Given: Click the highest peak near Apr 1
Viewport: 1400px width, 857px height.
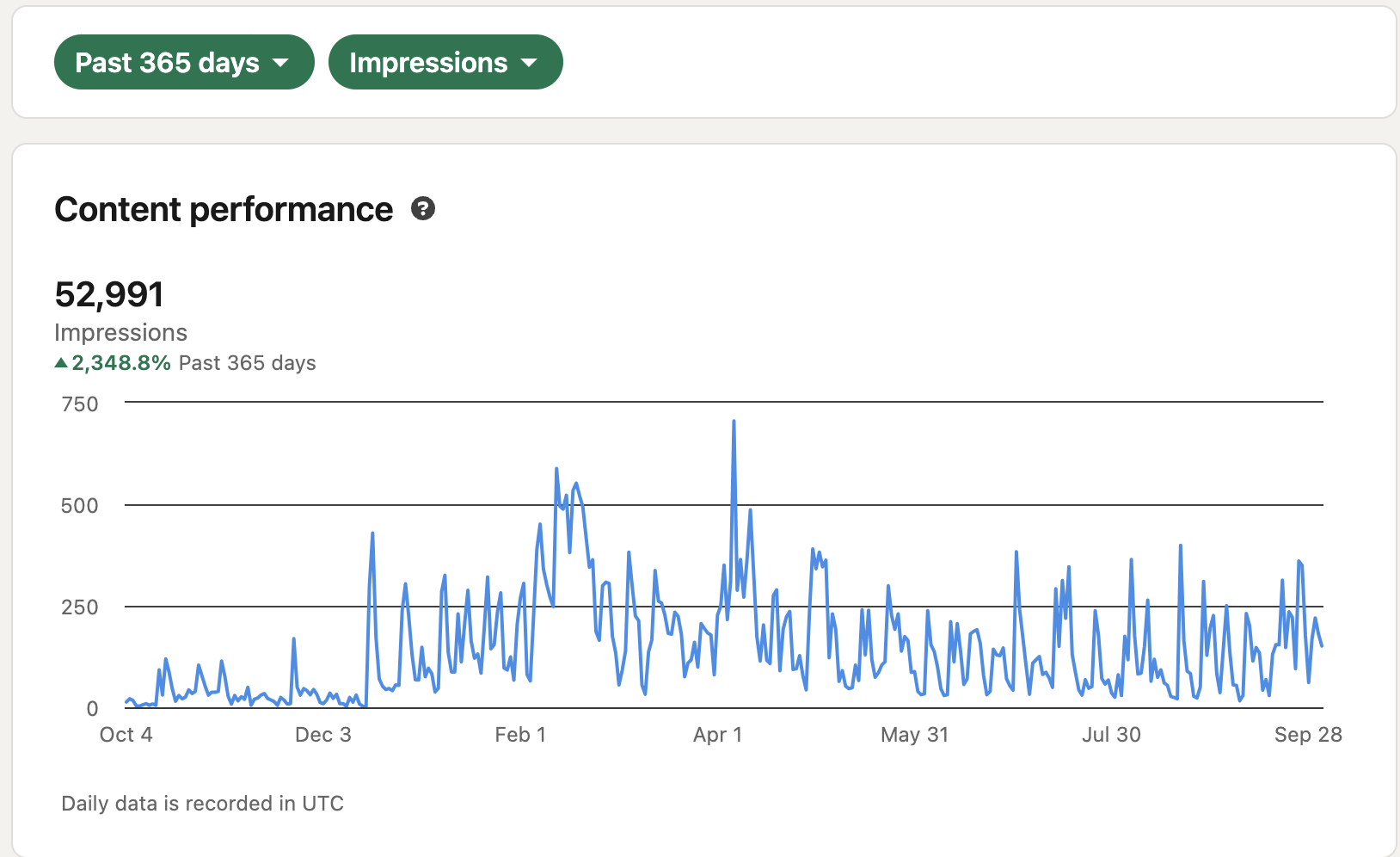Looking at the screenshot, I should (x=734, y=422).
